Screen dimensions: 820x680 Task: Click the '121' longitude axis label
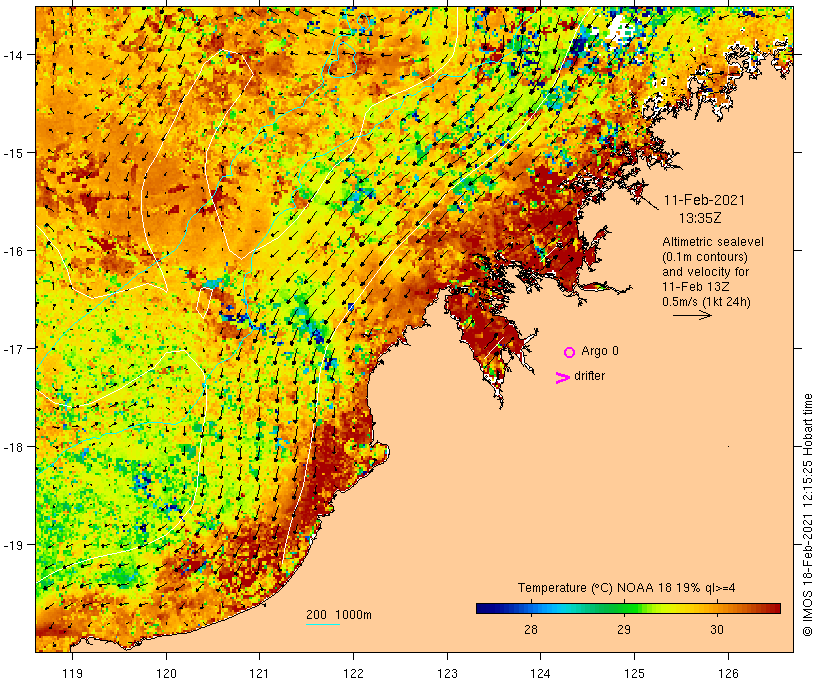(260, 673)
